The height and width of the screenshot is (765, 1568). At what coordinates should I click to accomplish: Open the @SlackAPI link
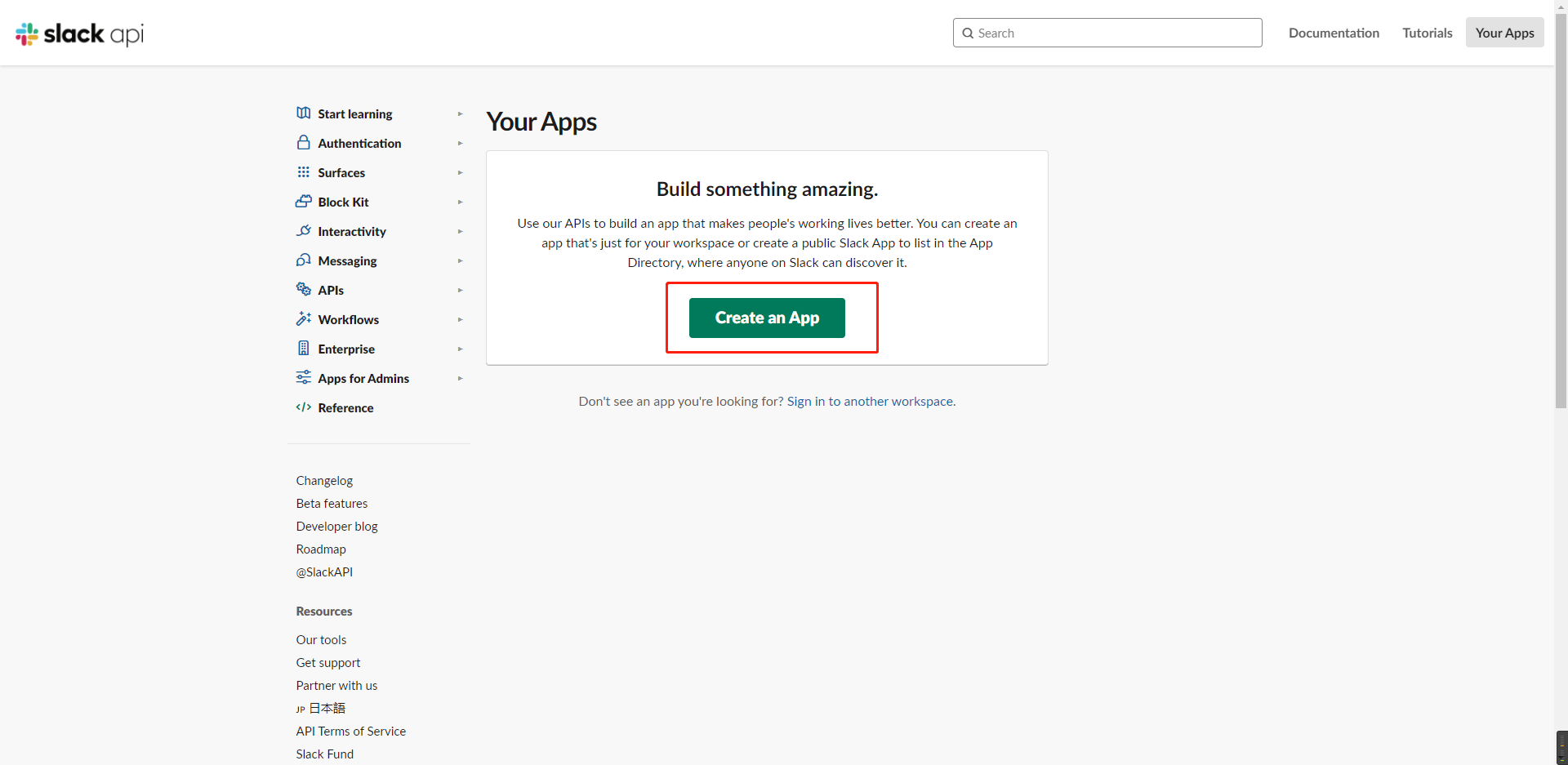tap(324, 572)
